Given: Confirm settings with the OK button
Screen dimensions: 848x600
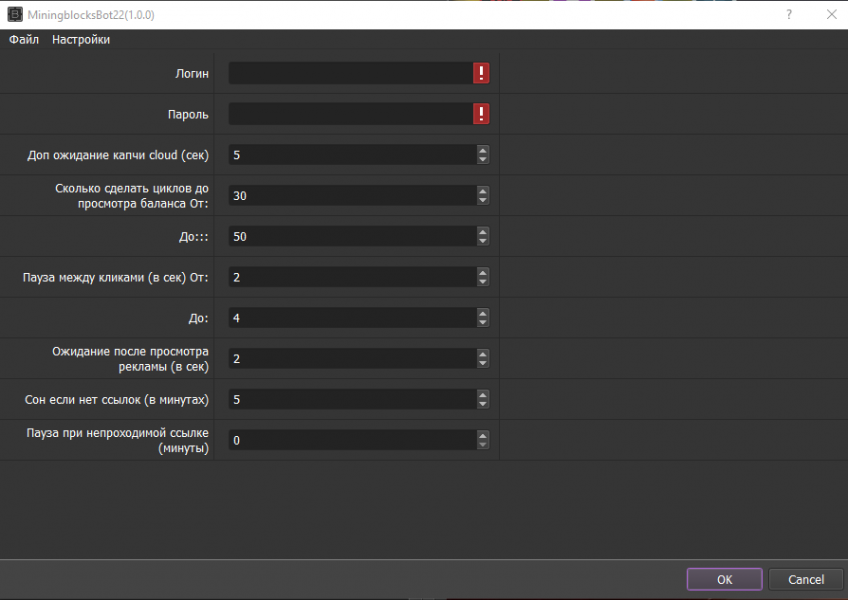Looking at the screenshot, I should (x=725, y=579).
